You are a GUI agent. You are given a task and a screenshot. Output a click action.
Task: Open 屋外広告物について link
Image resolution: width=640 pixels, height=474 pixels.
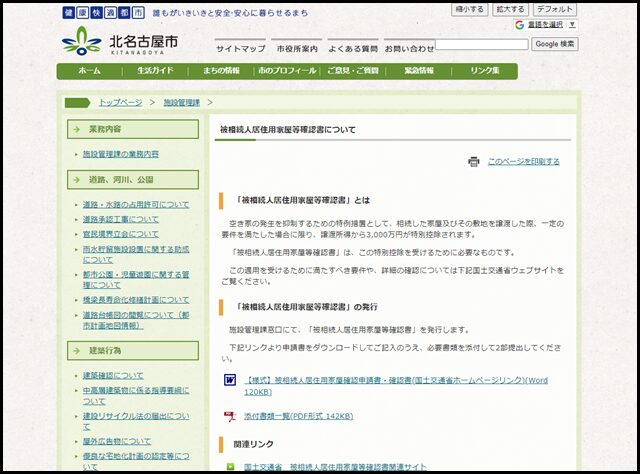pos(117,441)
